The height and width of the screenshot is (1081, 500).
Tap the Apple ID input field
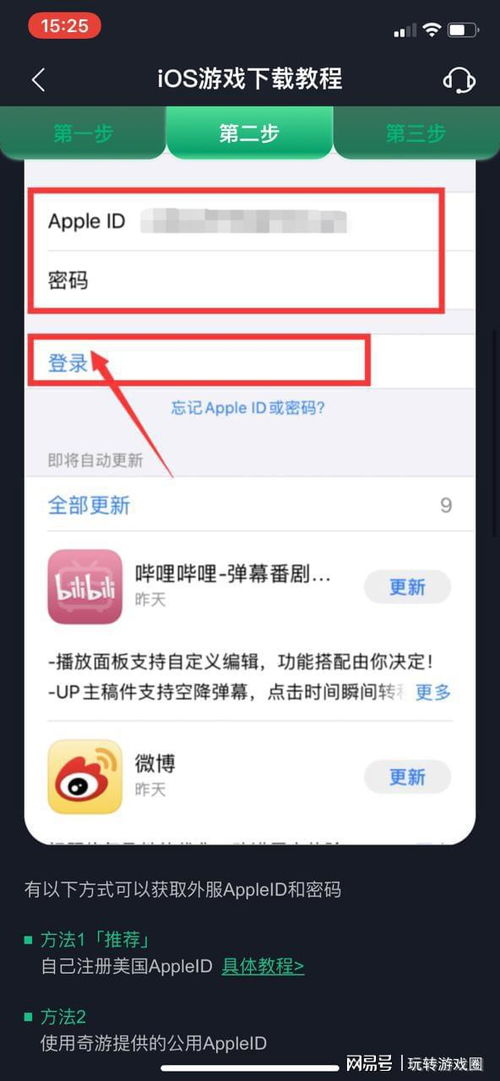[x=250, y=222]
